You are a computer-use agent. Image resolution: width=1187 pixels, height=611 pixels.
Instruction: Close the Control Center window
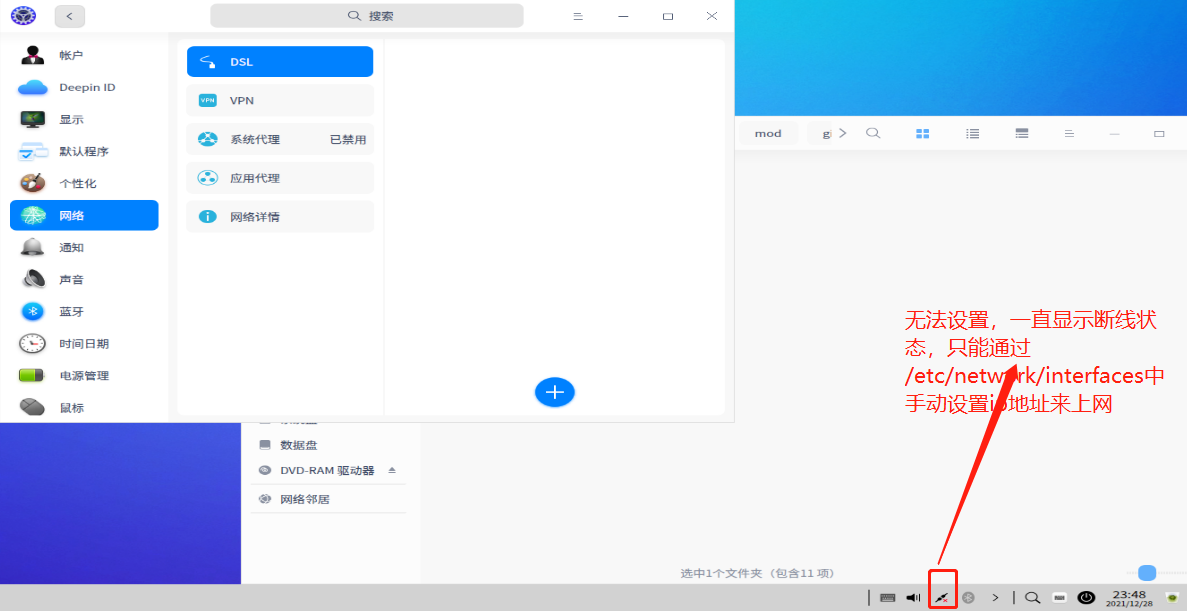point(712,16)
